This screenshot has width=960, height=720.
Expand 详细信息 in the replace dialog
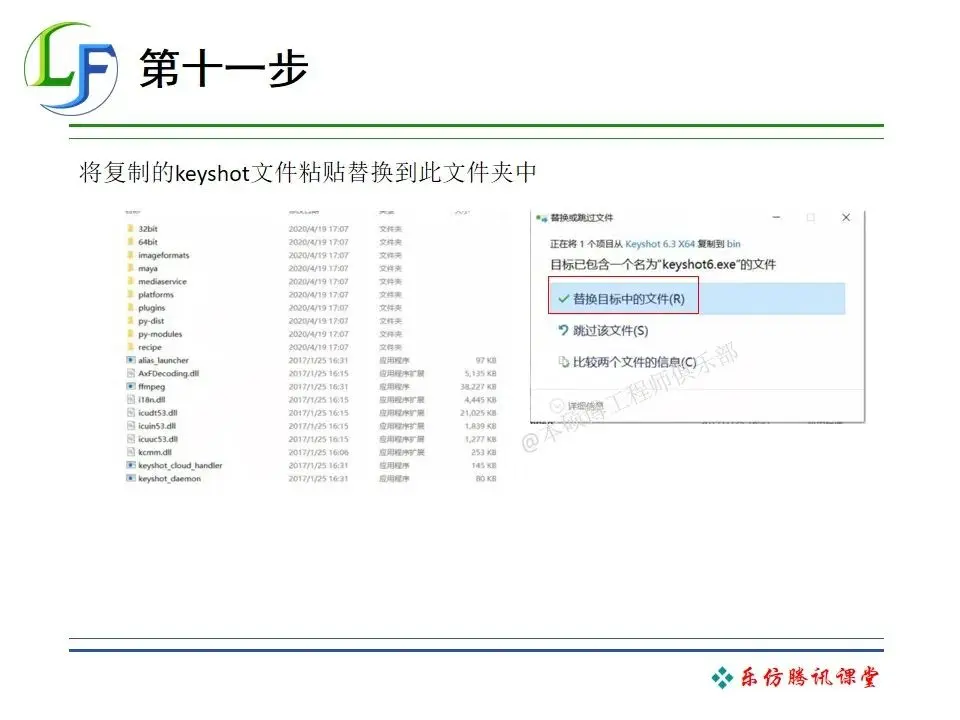[x=576, y=406]
